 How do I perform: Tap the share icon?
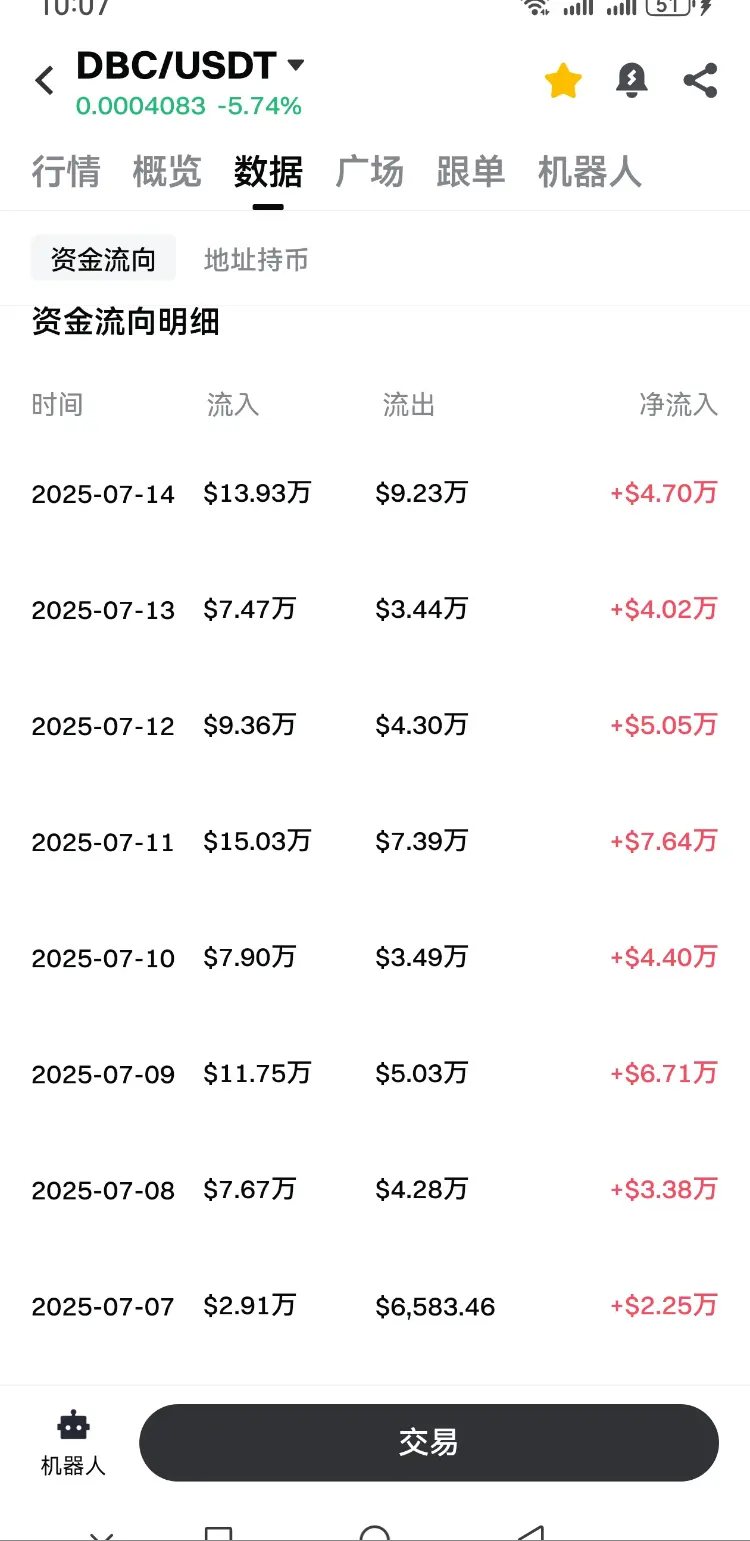click(700, 80)
